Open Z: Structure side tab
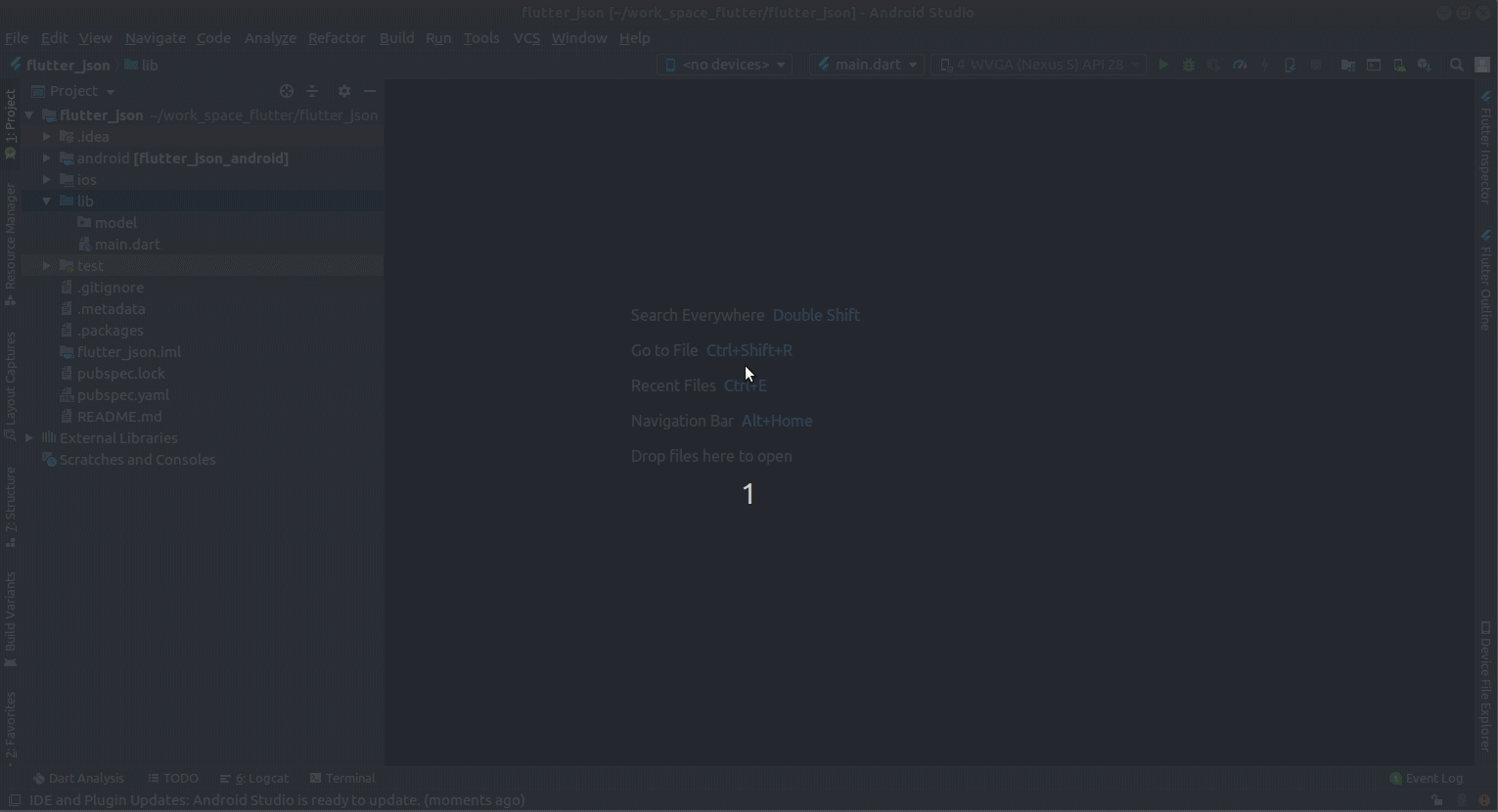This screenshot has width=1498, height=812. point(11,507)
